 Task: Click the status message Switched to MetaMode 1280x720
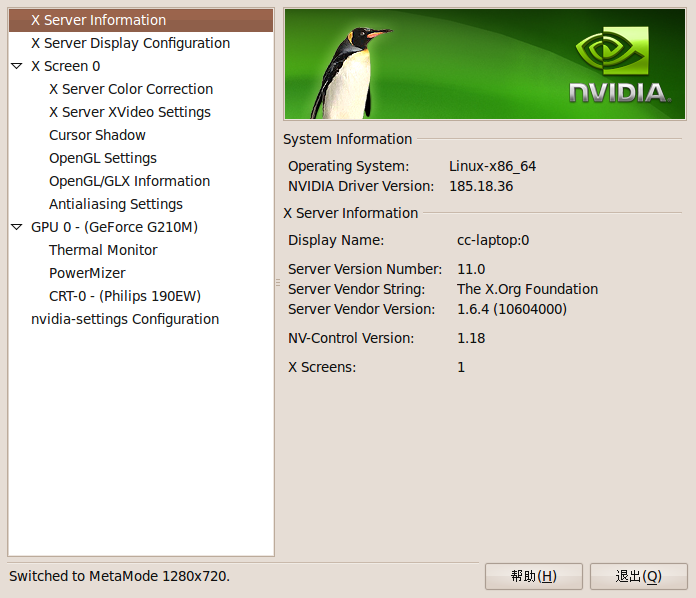tap(119, 576)
